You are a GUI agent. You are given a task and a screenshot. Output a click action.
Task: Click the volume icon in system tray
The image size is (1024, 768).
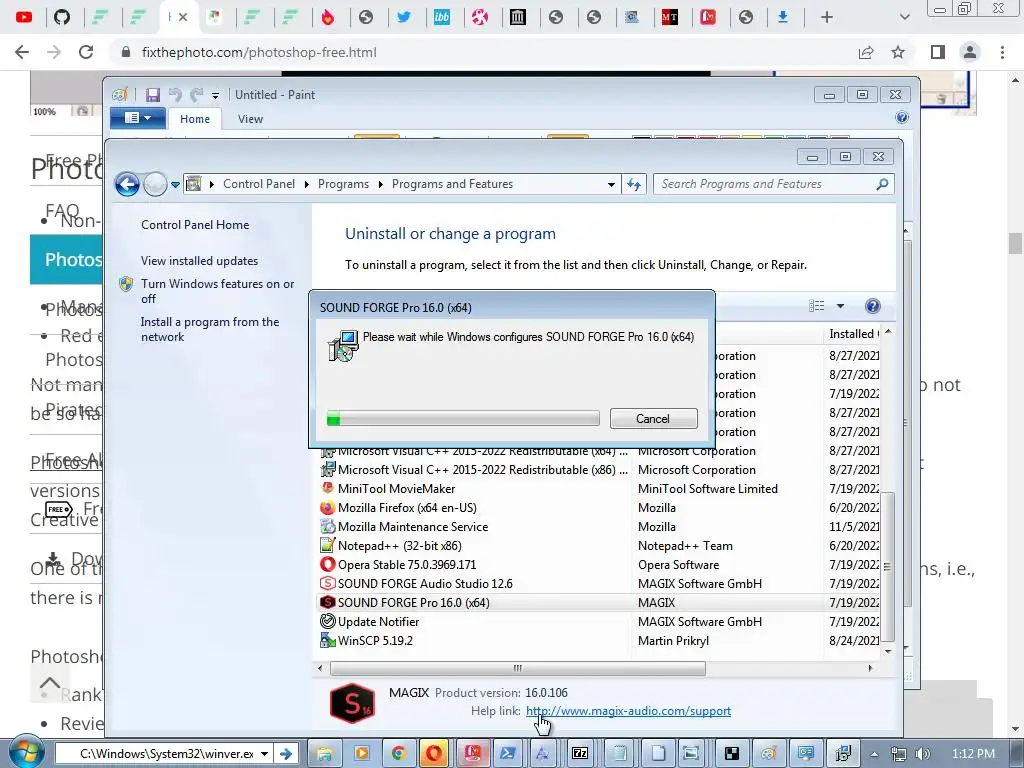click(x=922, y=754)
